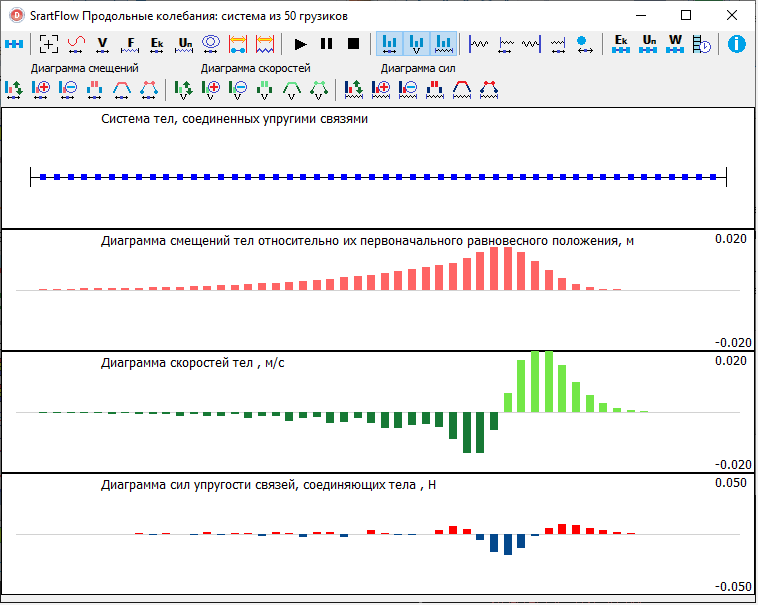This screenshot has width=758, height=605.
Task: Auto-scale the force diagram (green arrows)
Action: 354,90
